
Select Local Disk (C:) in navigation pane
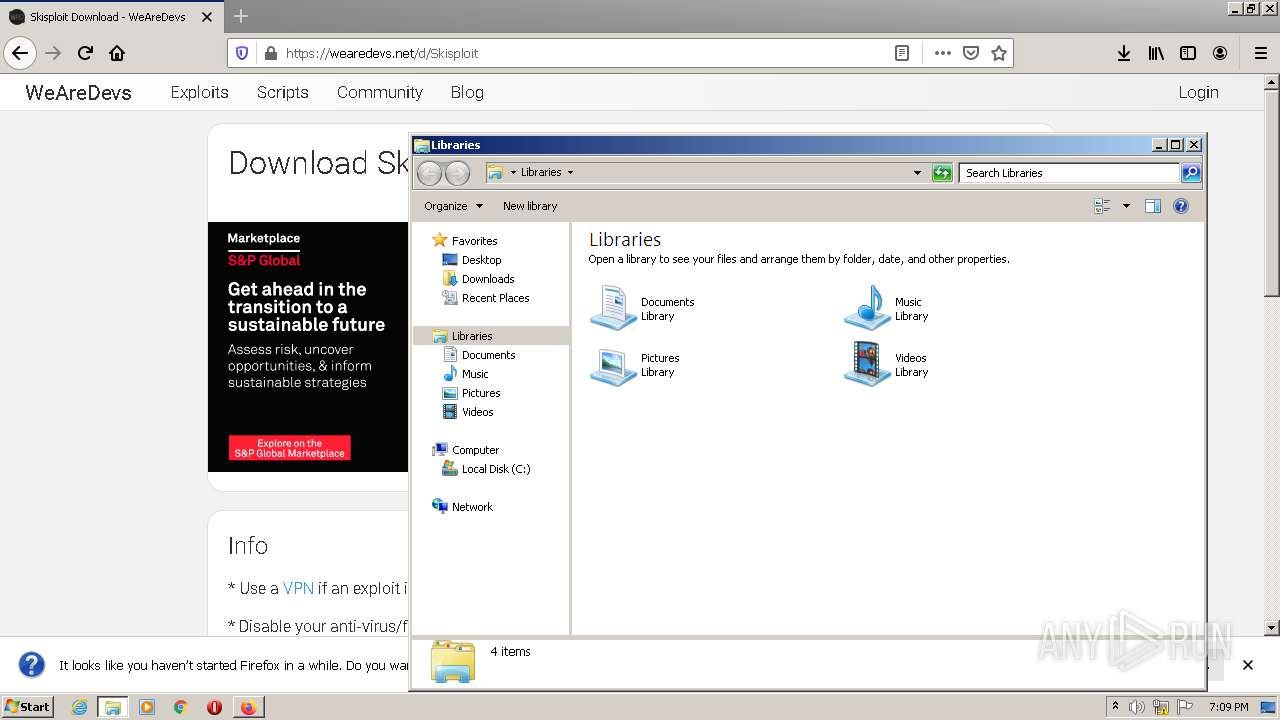[x=496, y=469]
